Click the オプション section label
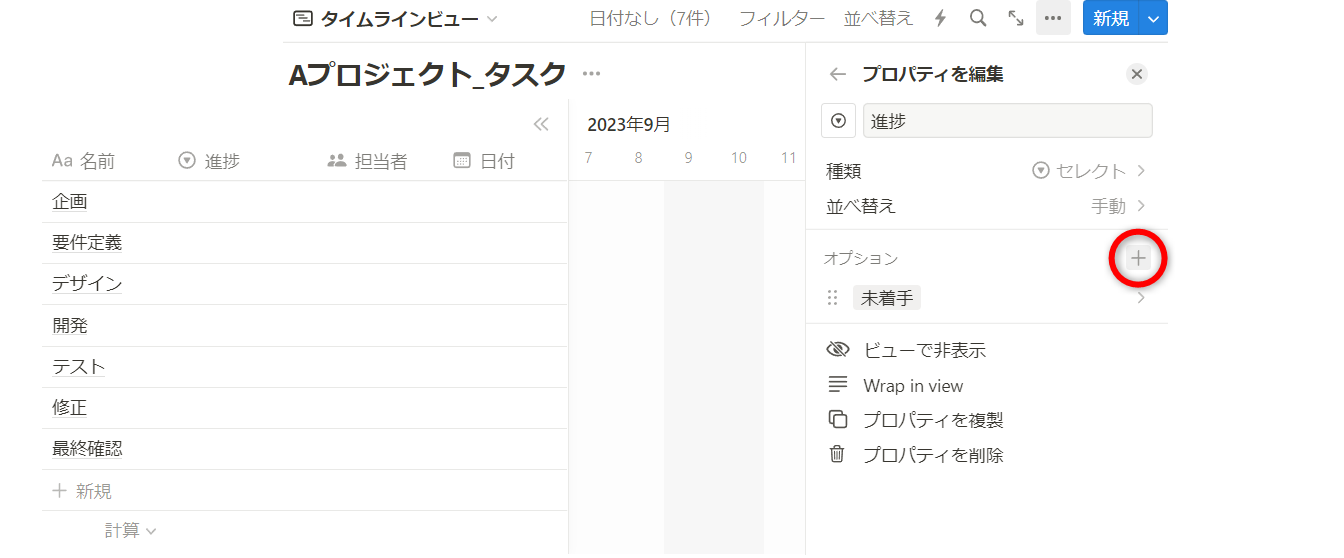Viewport: 1344px width, 558px height. tap(860, 258)
